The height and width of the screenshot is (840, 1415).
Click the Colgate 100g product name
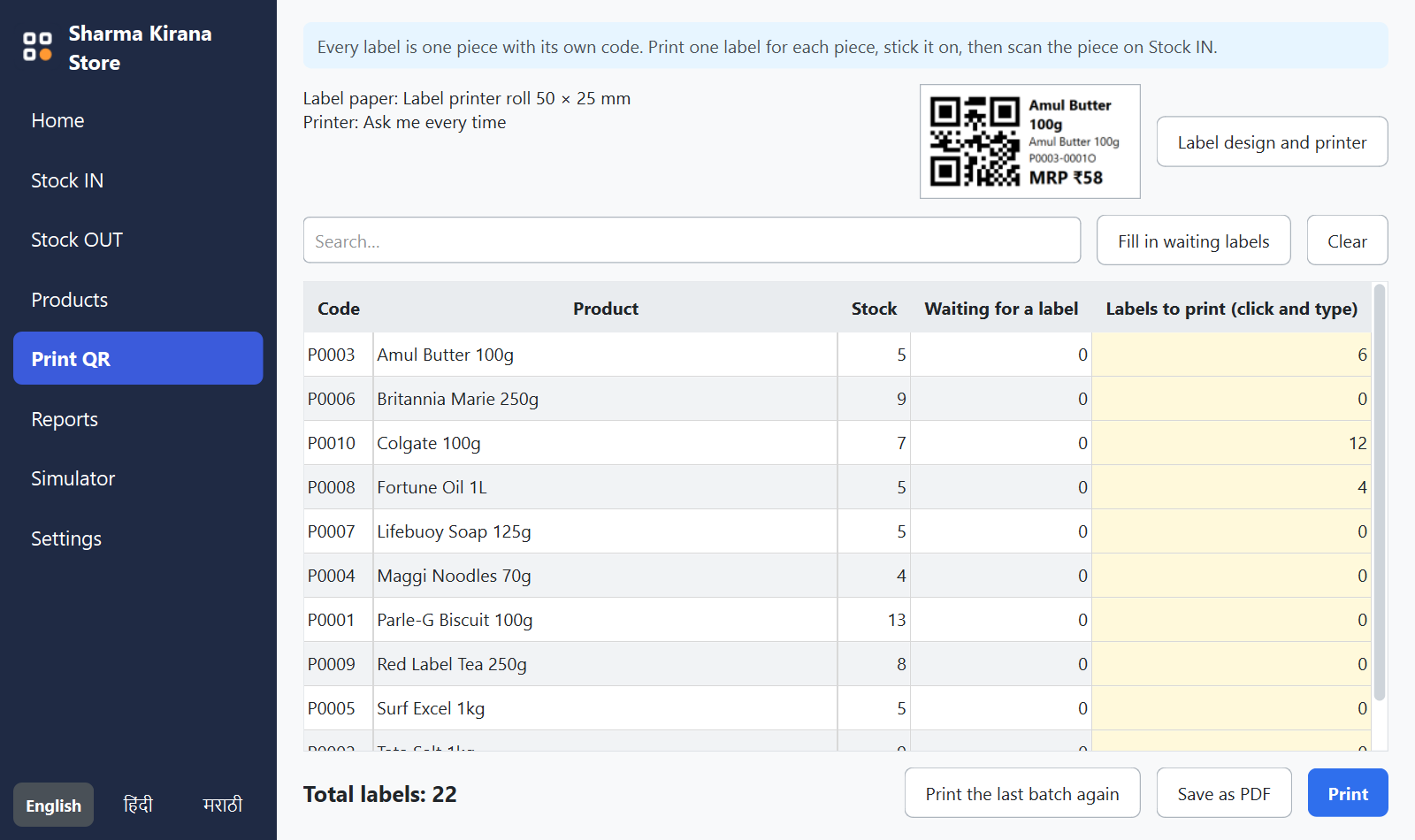(x=429, y=443)
